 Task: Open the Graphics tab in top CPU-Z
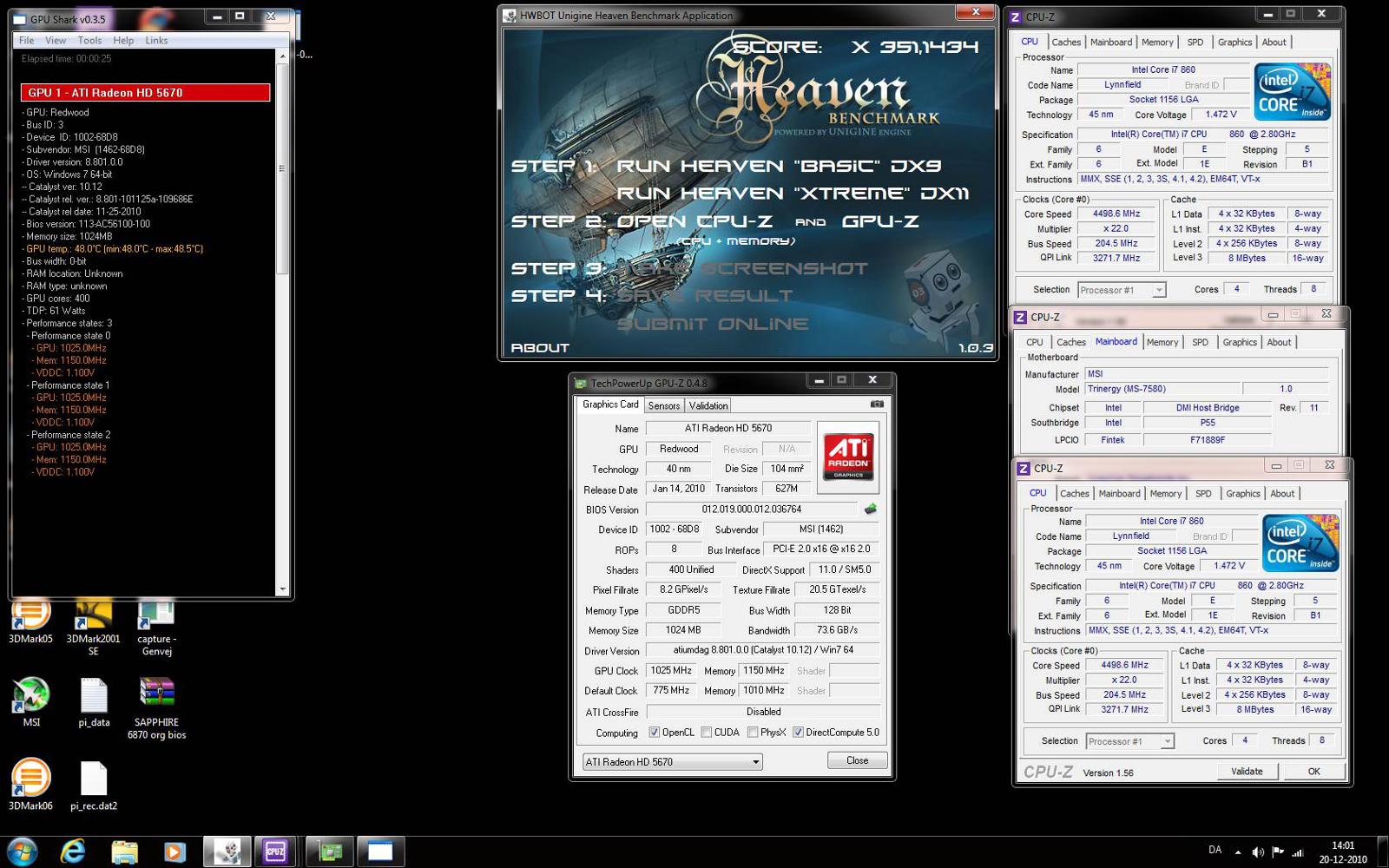click(1234, 42)
